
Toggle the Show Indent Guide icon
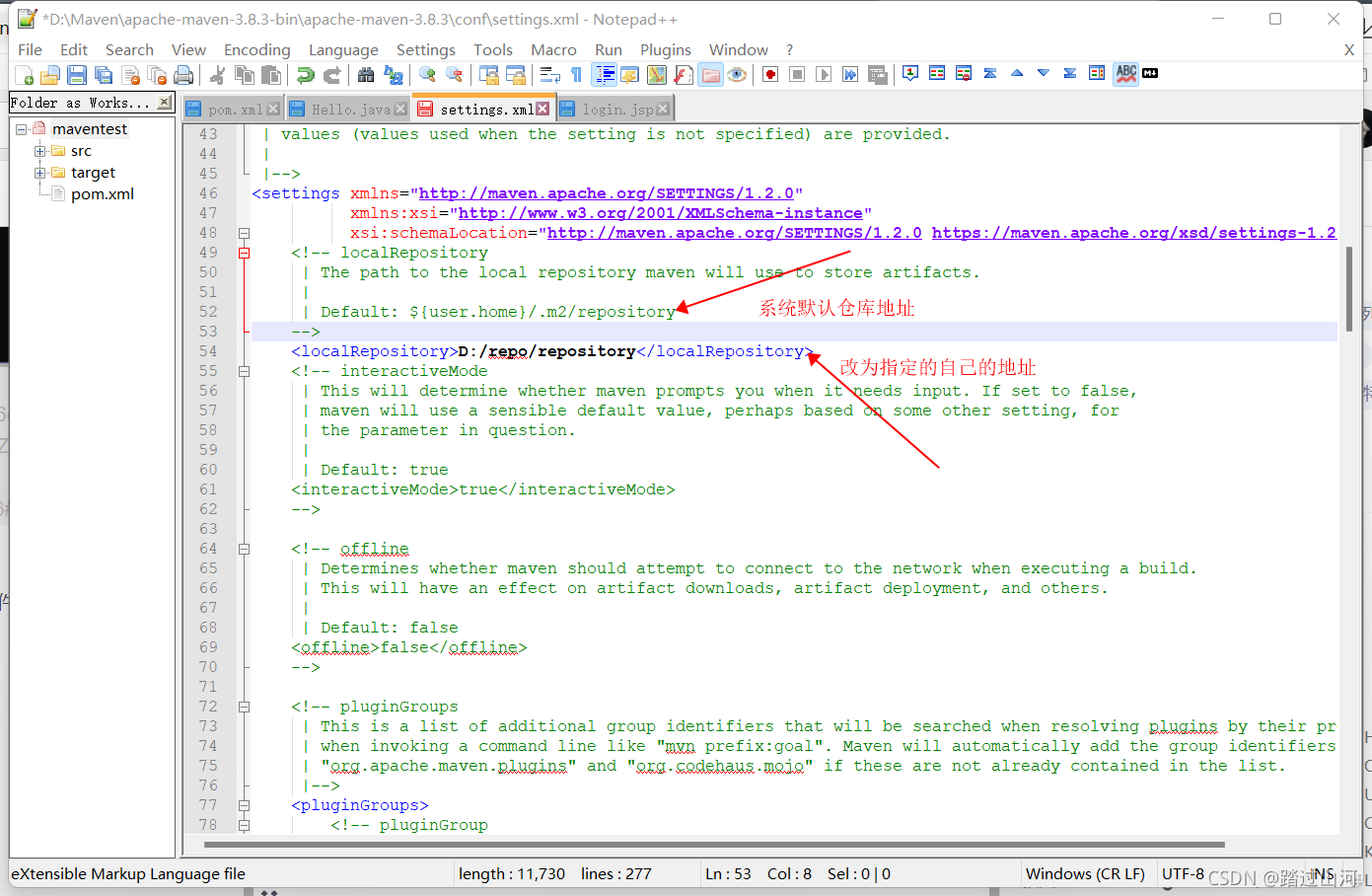[604, 75]
